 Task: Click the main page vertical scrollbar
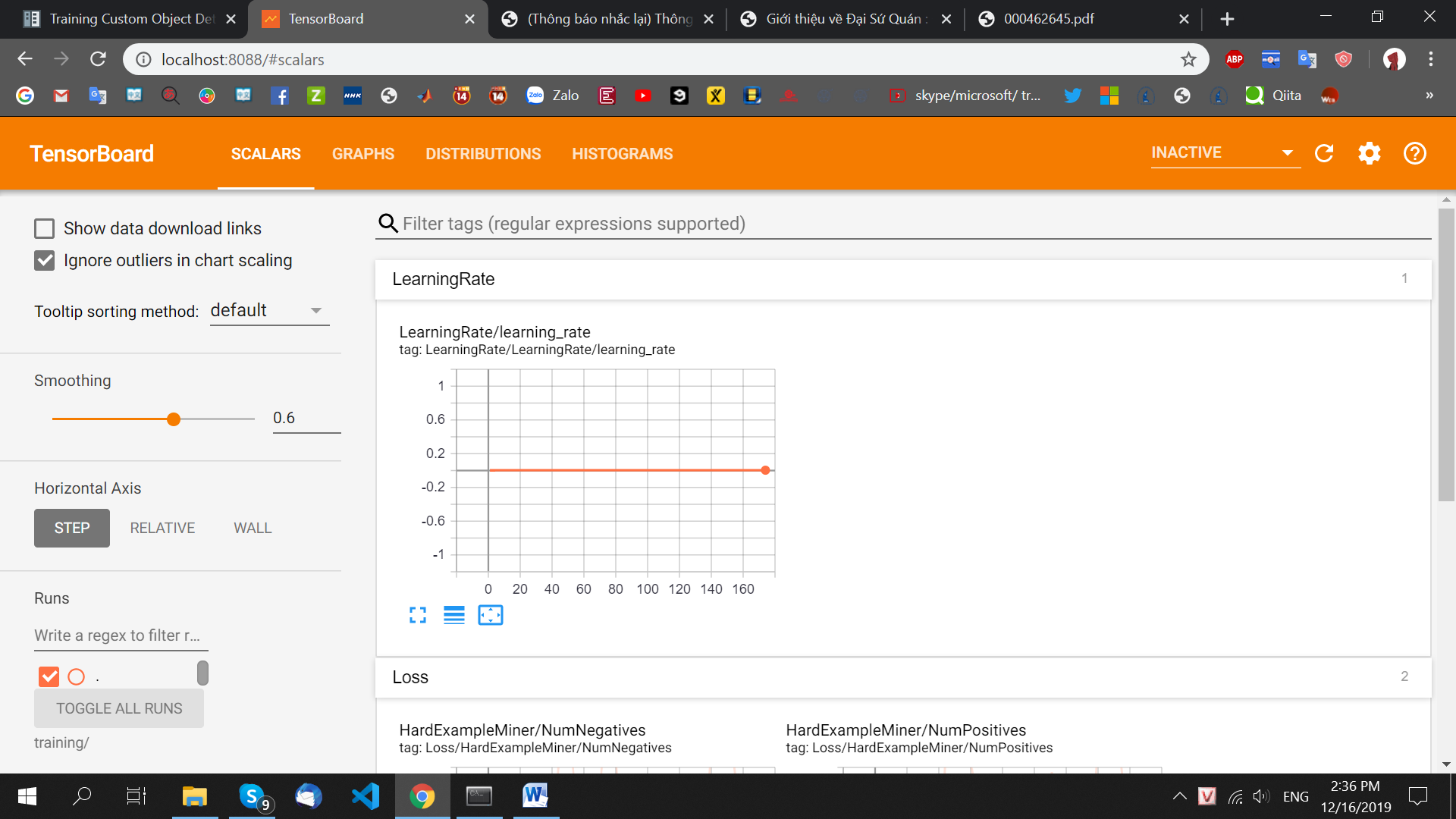(x=1446, y=355)
